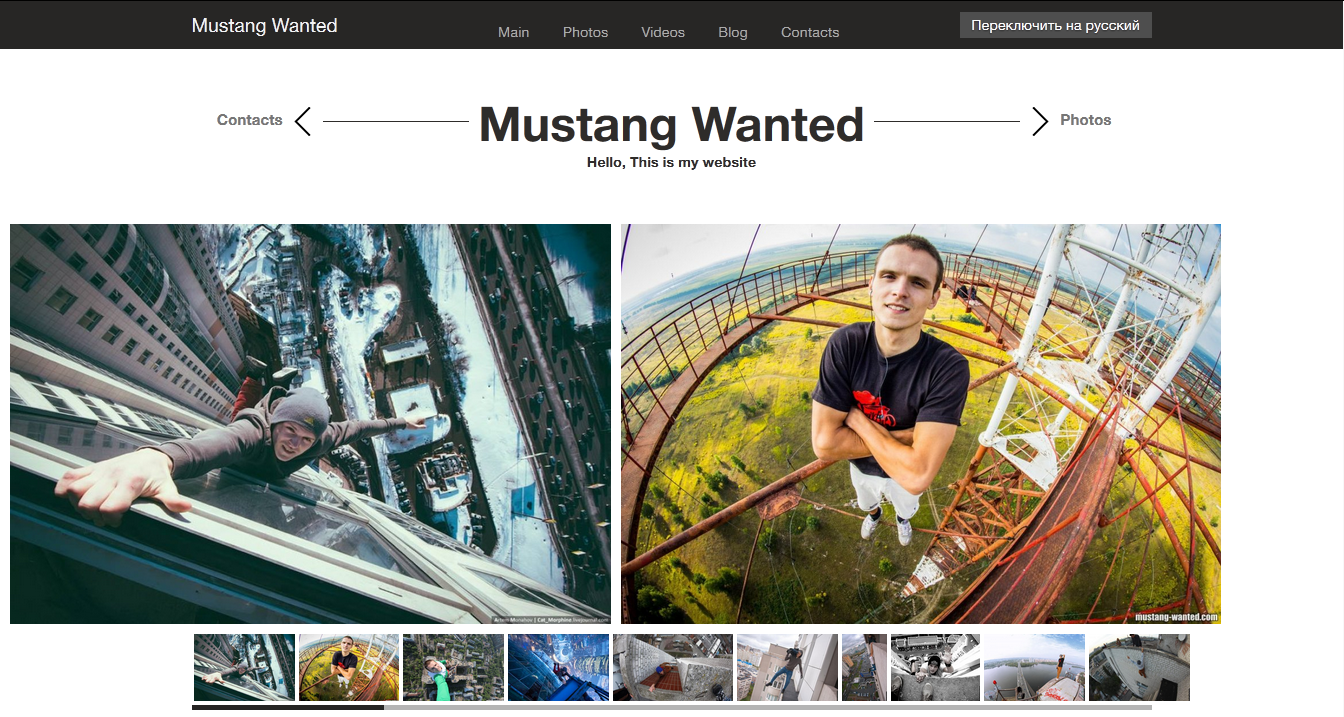Open the Blog navigation item
Viewport: 1344px width, 717px height.
[733, 32]
